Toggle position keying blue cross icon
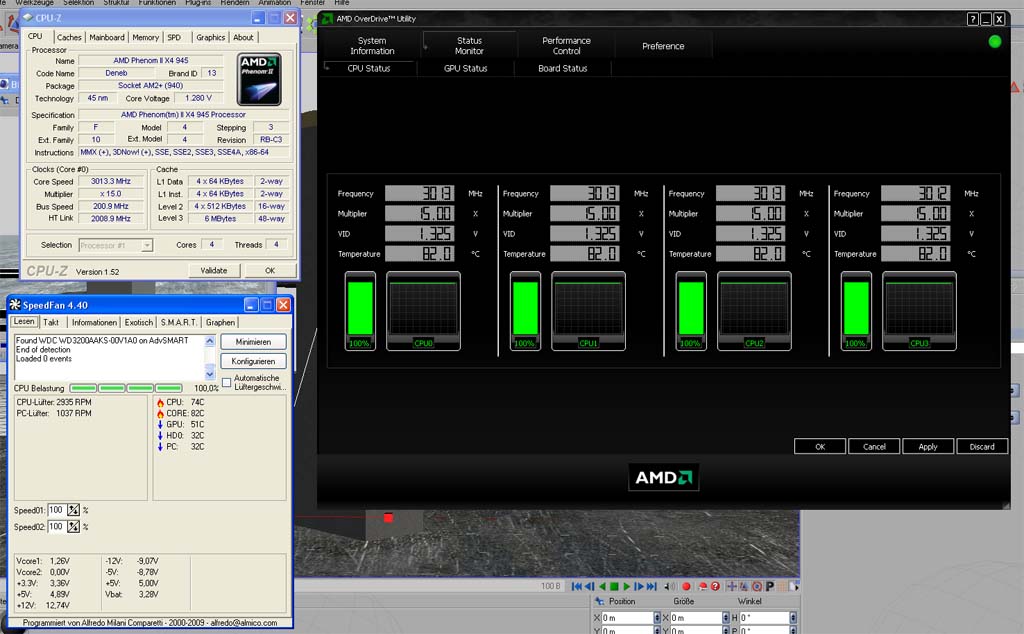Screen dimensions: 1024x634 click(x=732, y=586)
